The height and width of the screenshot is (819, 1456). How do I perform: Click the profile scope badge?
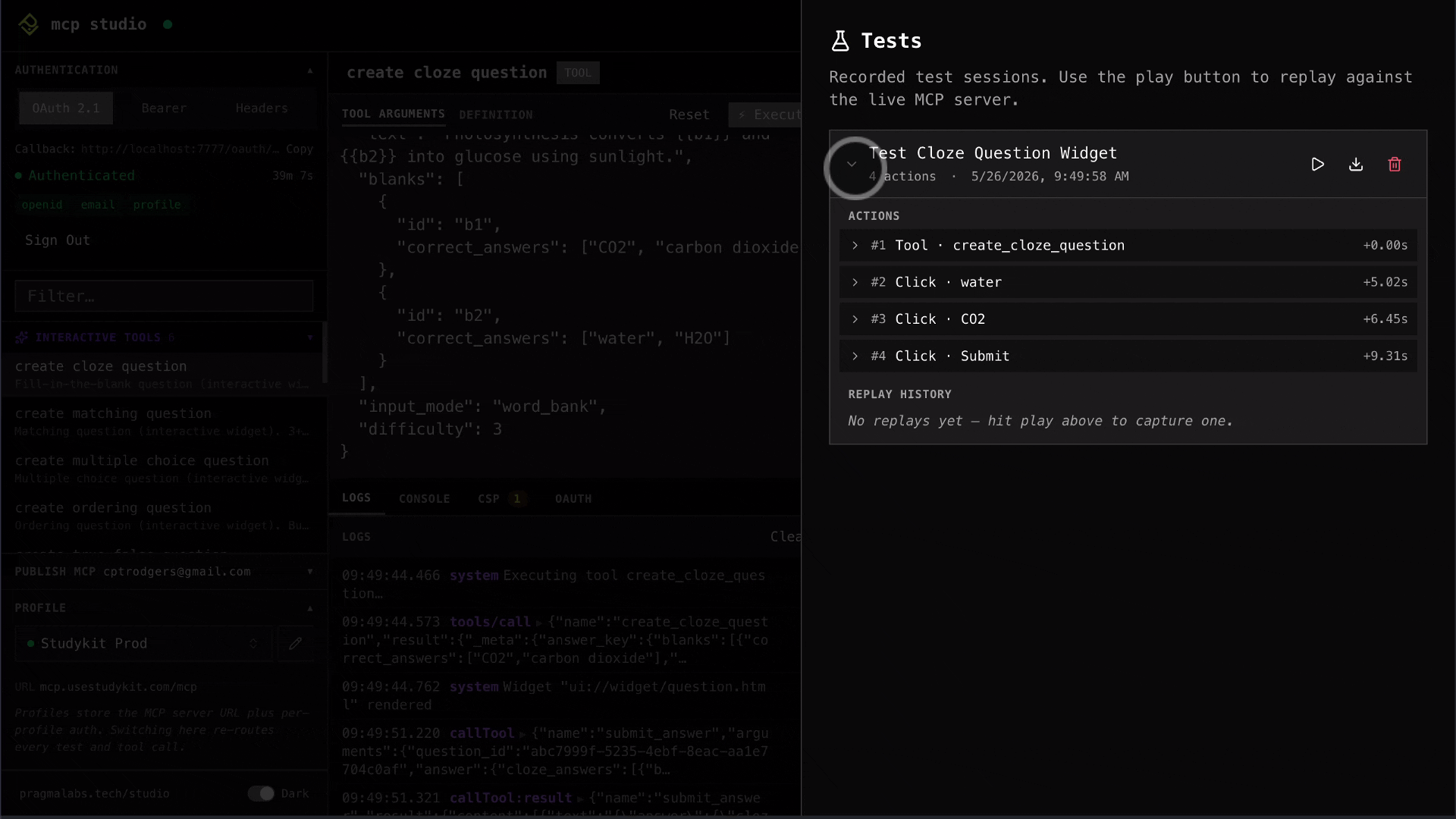pos(157,205)
